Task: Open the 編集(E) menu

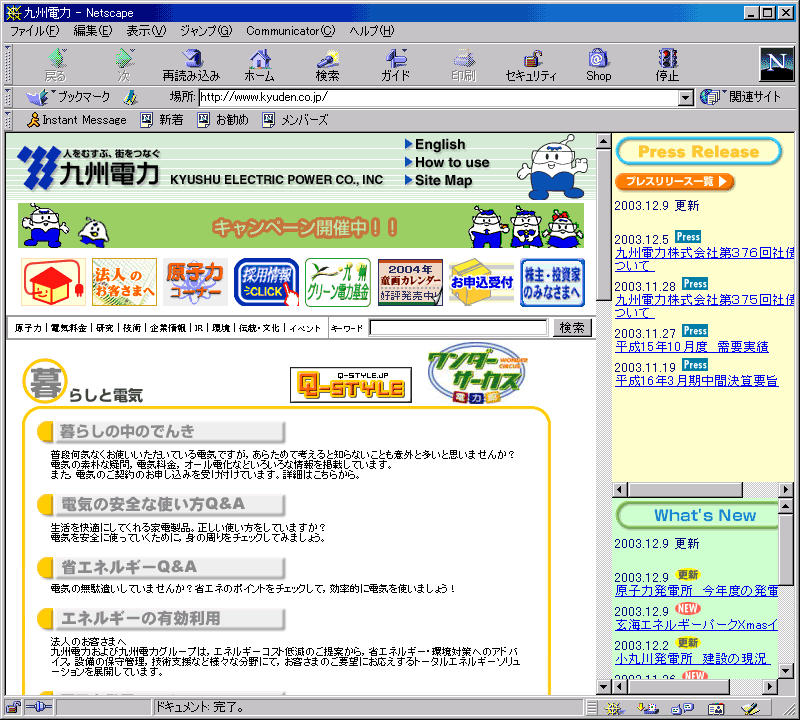Action: 92,31
